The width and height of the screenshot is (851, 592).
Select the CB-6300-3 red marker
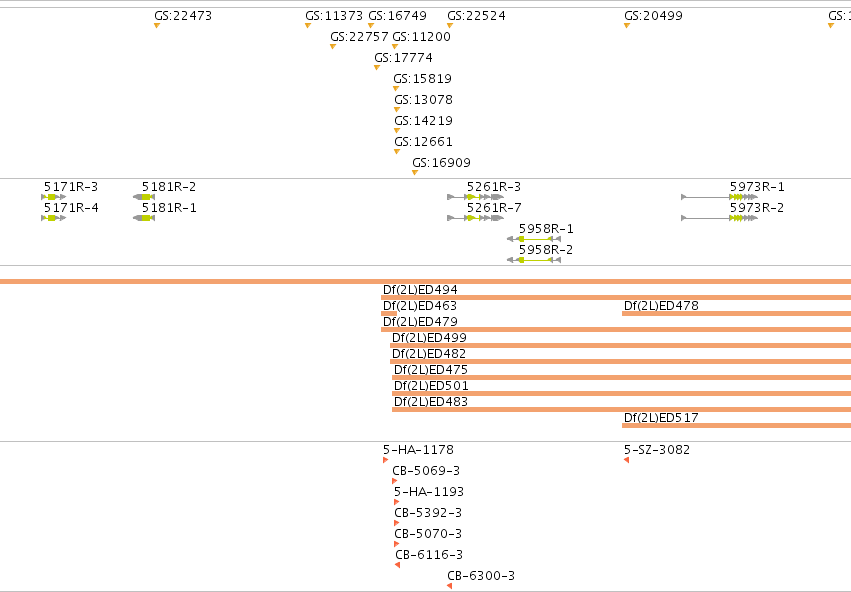tap(449, 586)
